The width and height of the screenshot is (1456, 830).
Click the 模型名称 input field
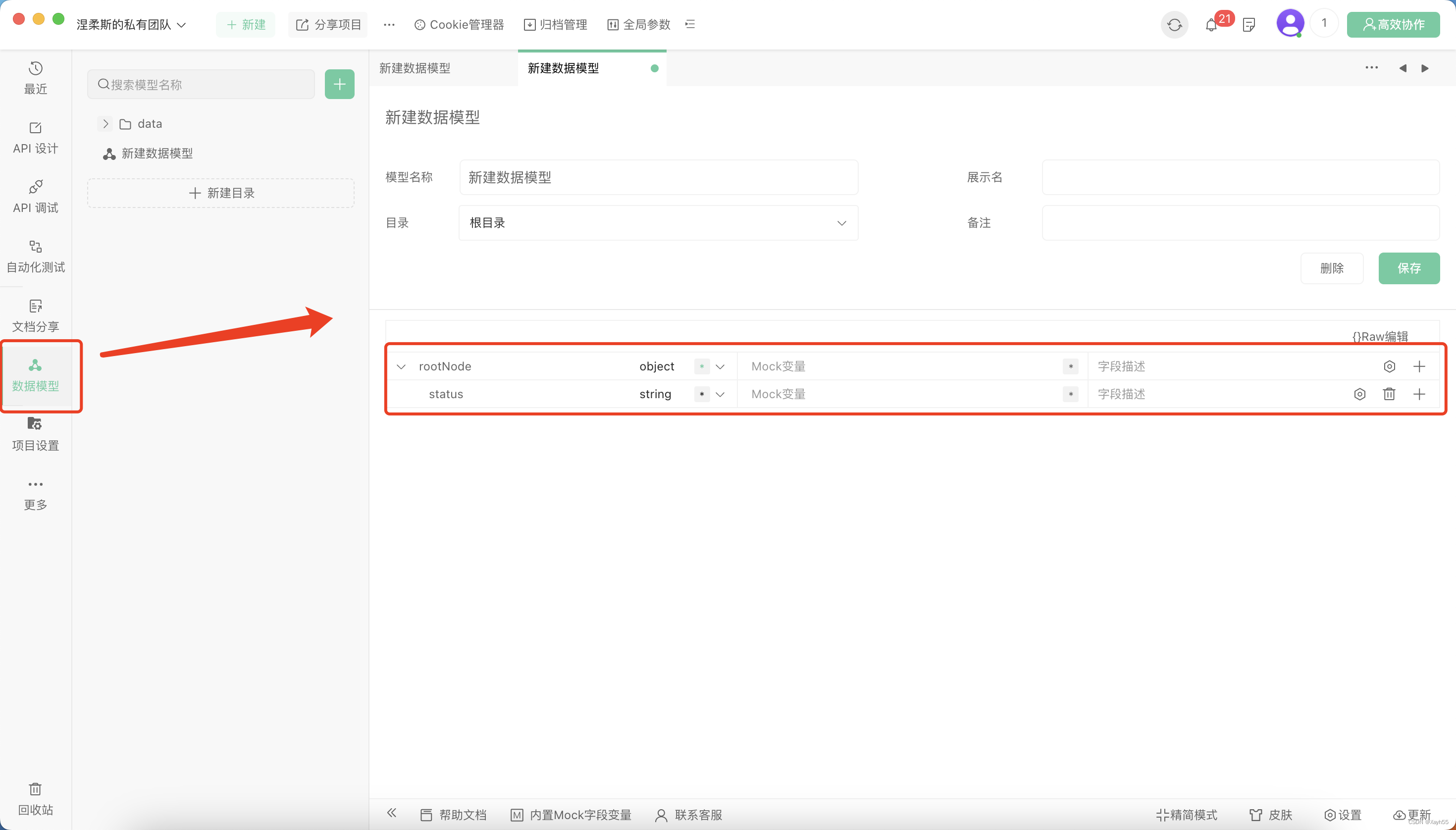658,177
